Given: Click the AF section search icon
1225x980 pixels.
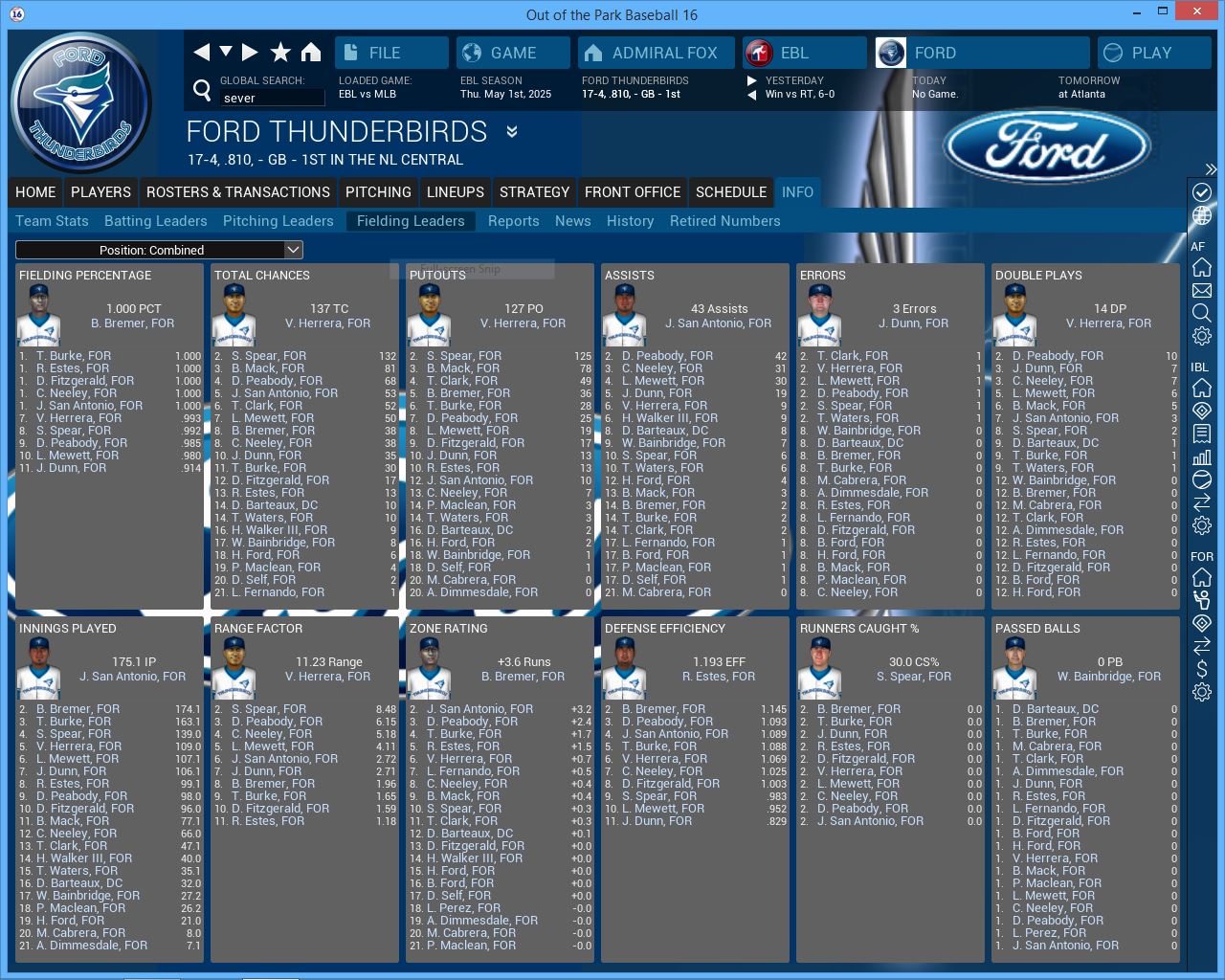Looking at the screenshot, I should coord(1202,313).
